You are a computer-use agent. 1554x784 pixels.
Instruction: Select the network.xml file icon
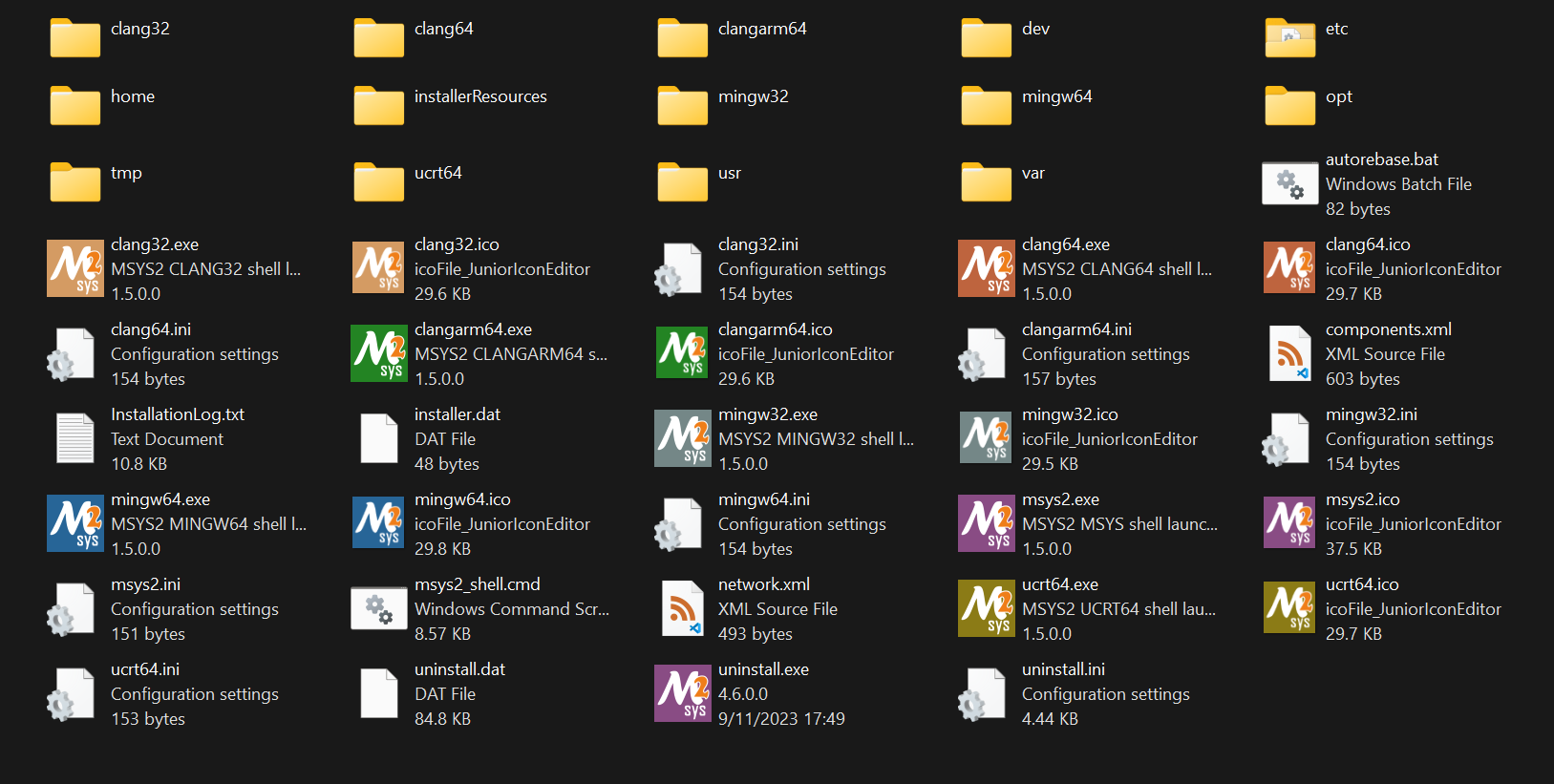point(683,608)
